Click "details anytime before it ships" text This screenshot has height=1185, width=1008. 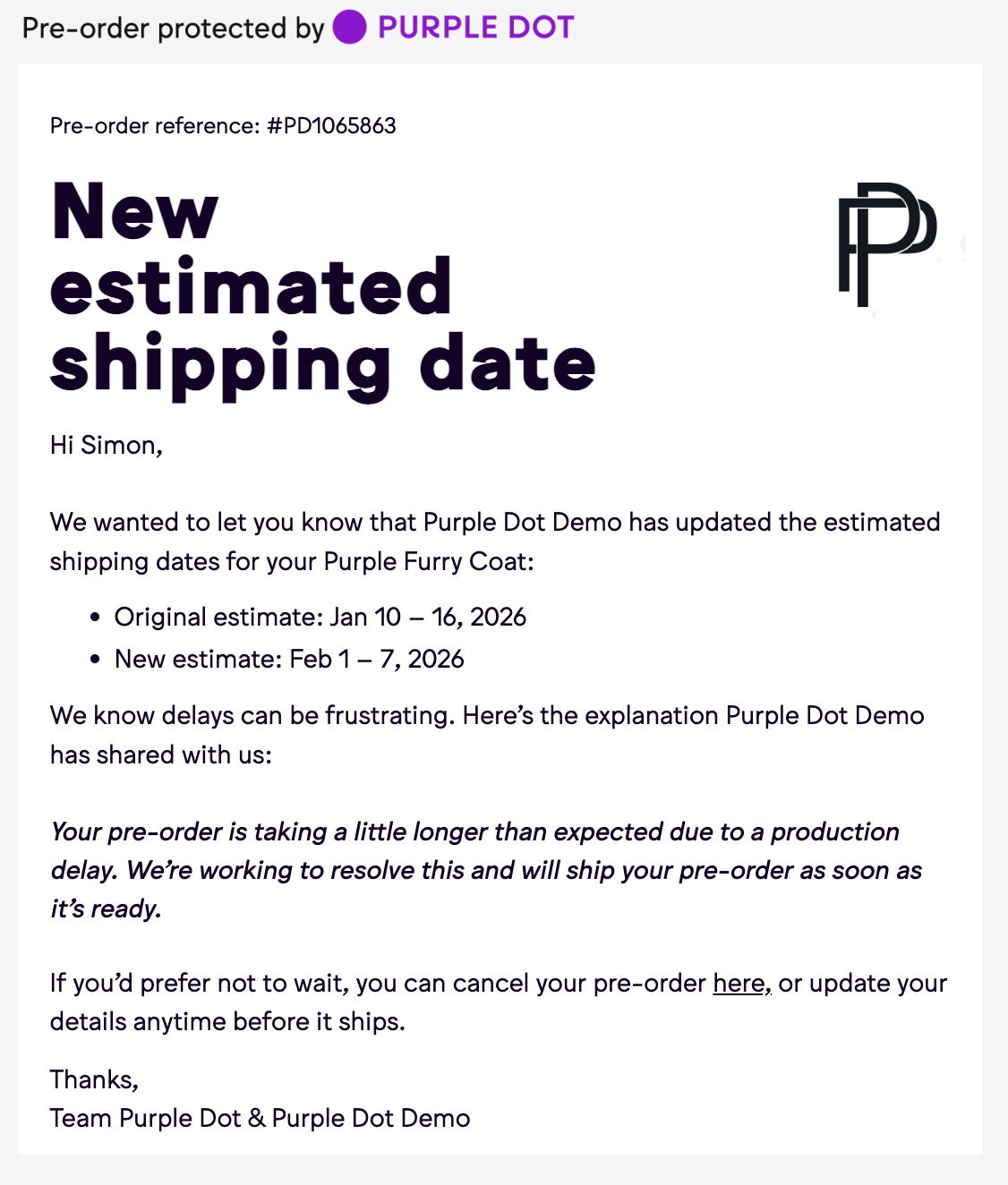(227, 1021)
